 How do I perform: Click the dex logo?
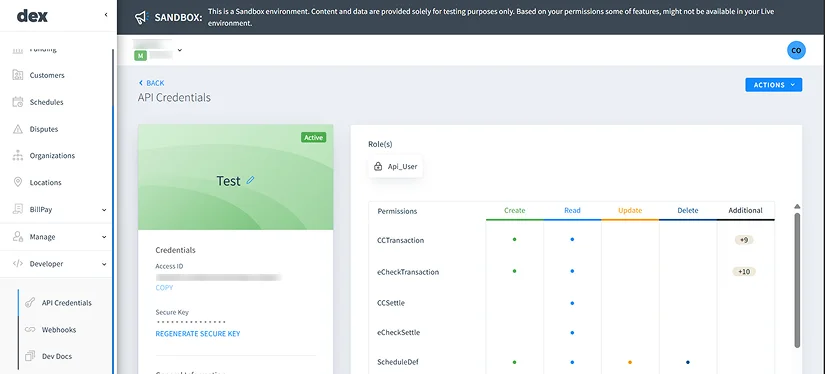click(x=32, y=16)
